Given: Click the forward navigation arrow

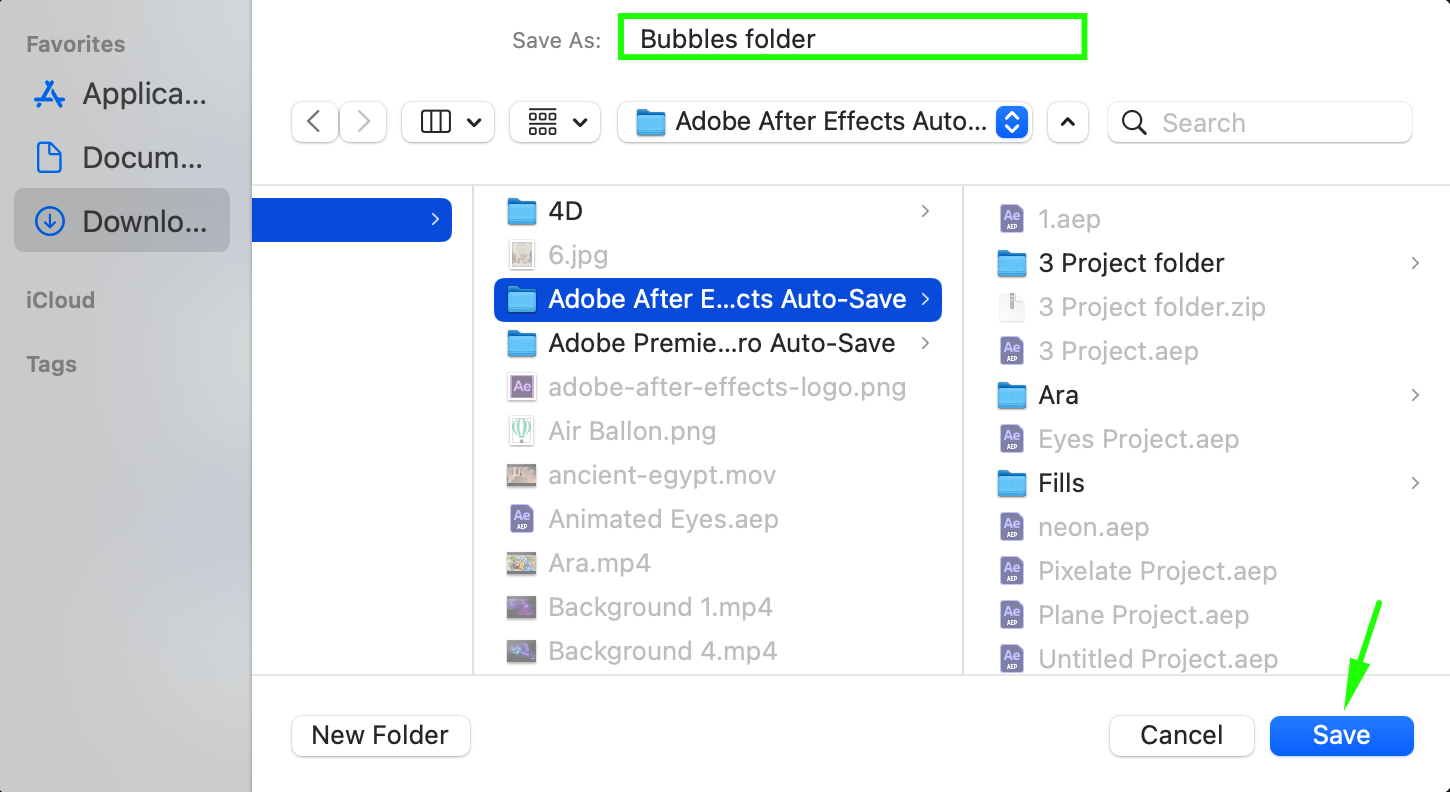Looking at the screenshot, I should coord(363,122).
